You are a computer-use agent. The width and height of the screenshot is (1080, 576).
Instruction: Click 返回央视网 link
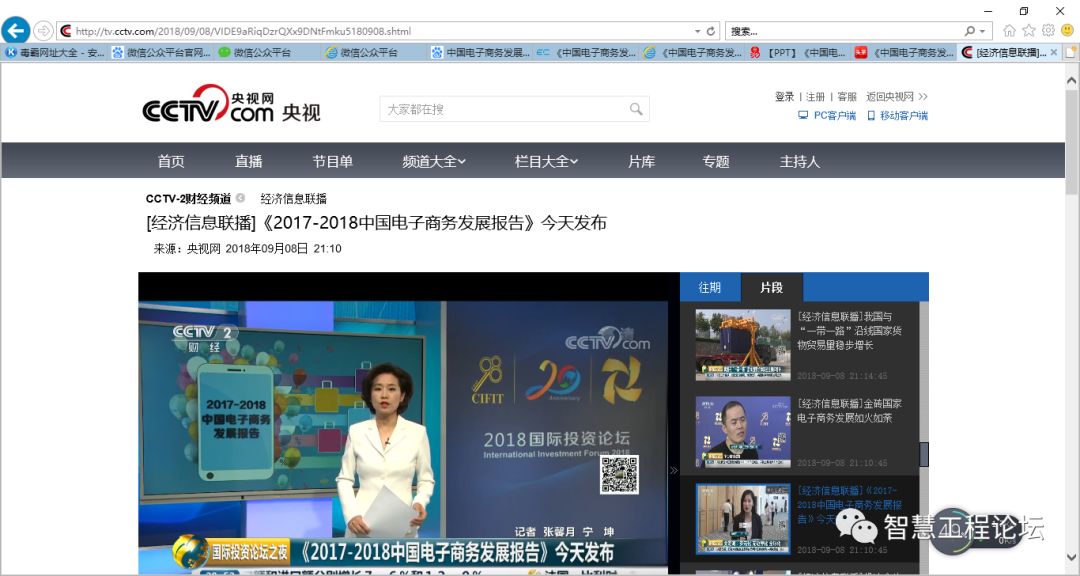897,96
